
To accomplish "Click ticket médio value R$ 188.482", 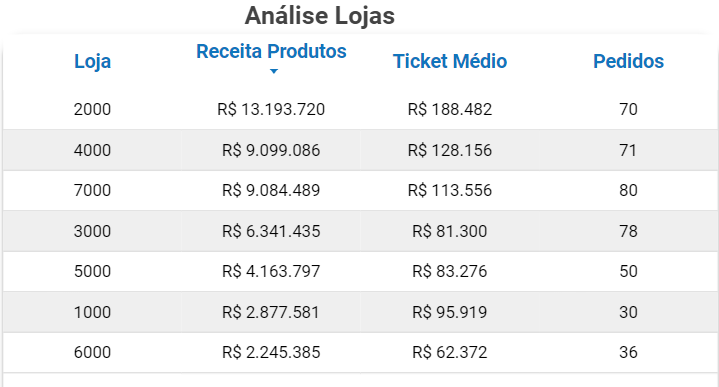I will [x=450, y=110].
